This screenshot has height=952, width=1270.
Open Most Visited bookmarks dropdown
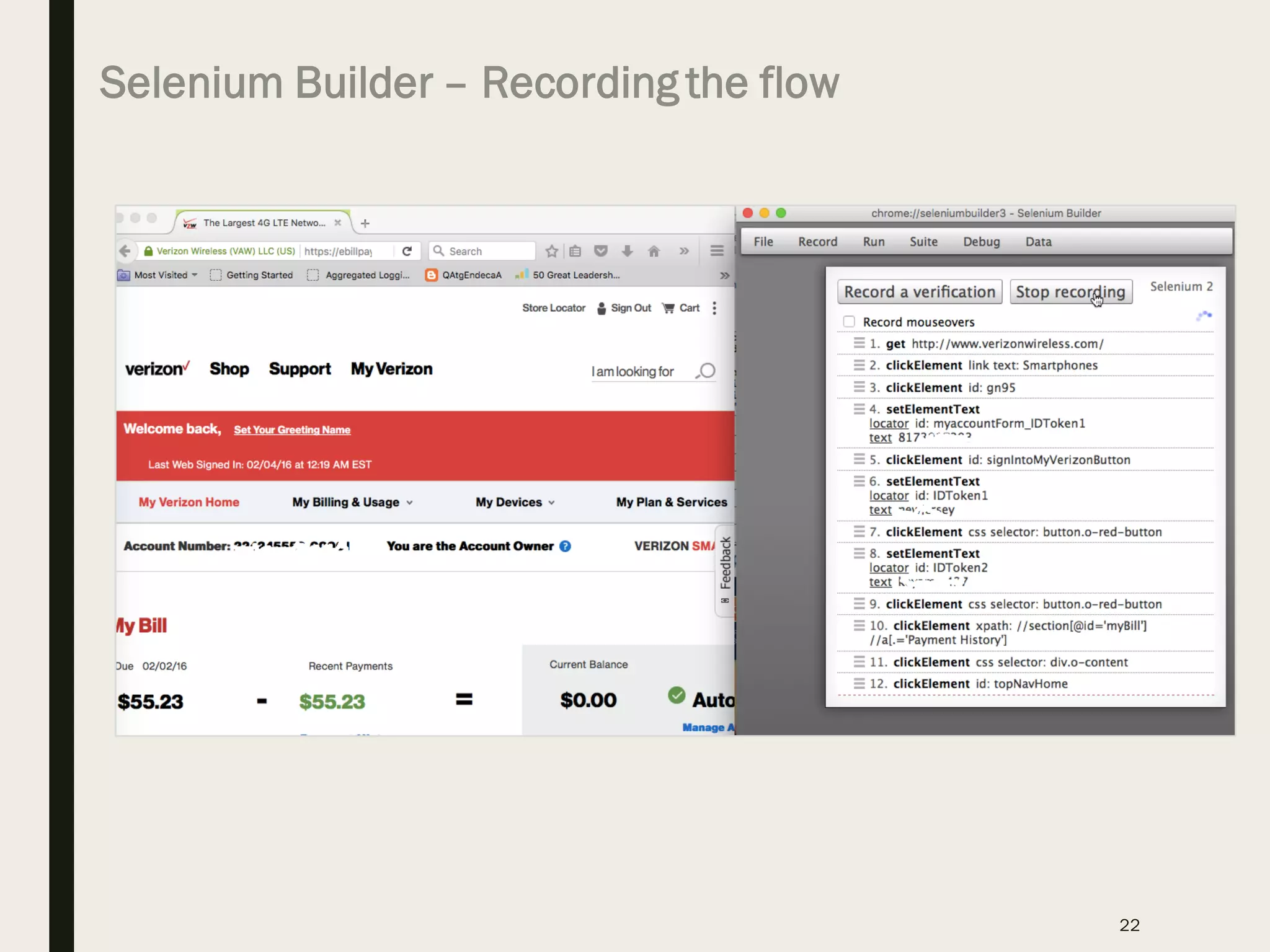coord(159,275)
